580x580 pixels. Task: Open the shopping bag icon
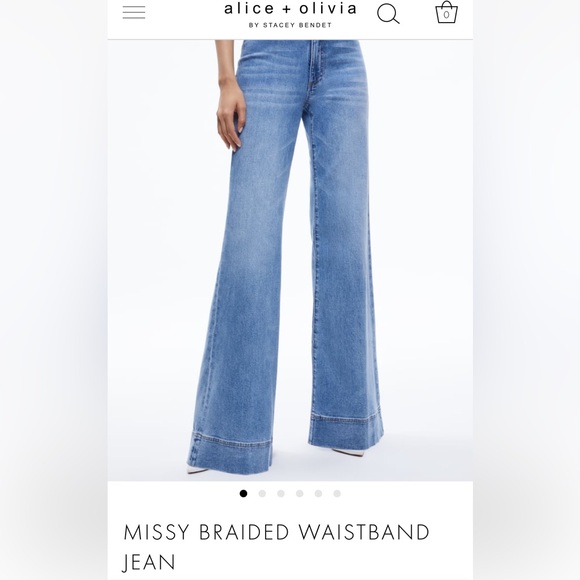coord(446,12)
